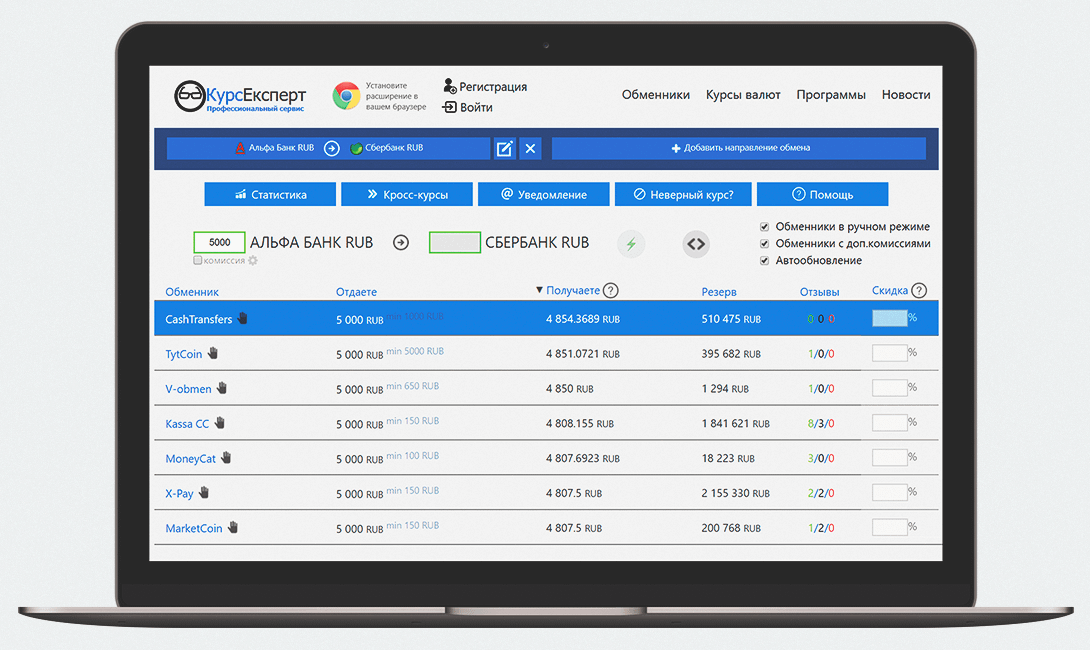Click circled arrow next to АЛЬФА БАНК RUB

(x=400, y=243)
